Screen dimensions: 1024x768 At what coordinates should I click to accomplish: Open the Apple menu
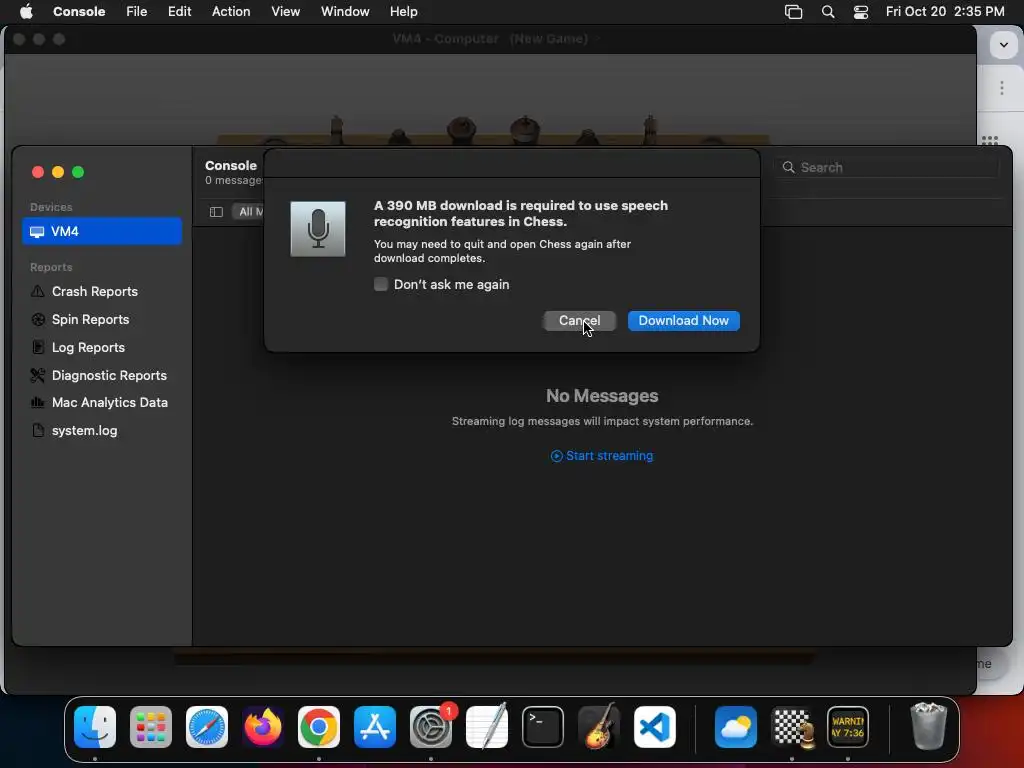click(x=26, y=11)
